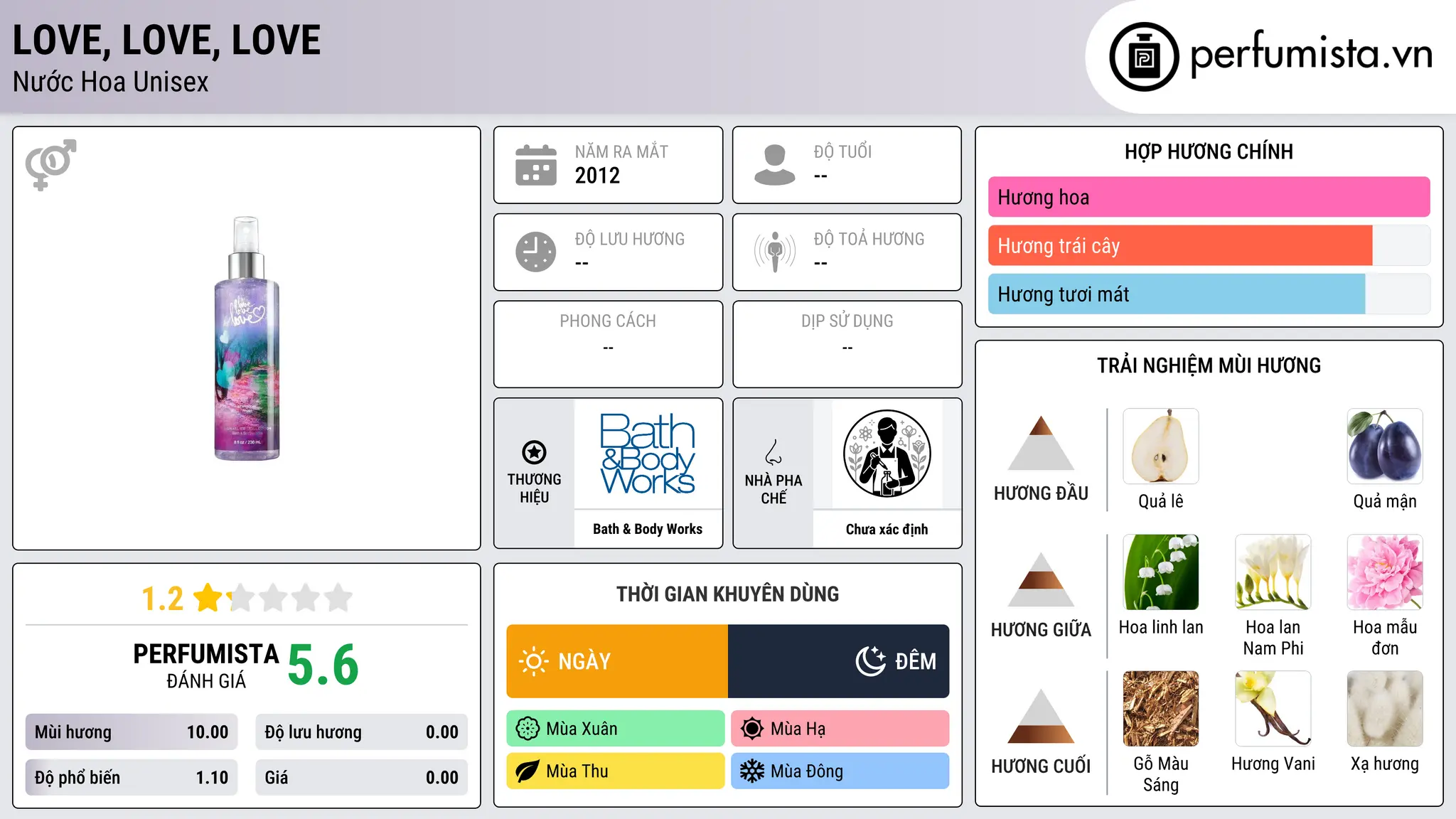Click the sun icon beside Mùa Hạ
Screen dimensions: 1456x819
752,729
